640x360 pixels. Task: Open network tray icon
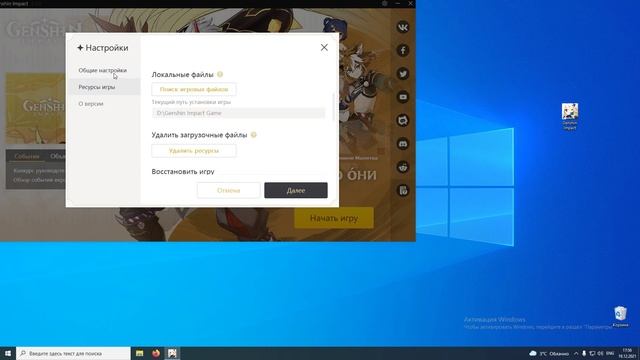tap(592, 353)
